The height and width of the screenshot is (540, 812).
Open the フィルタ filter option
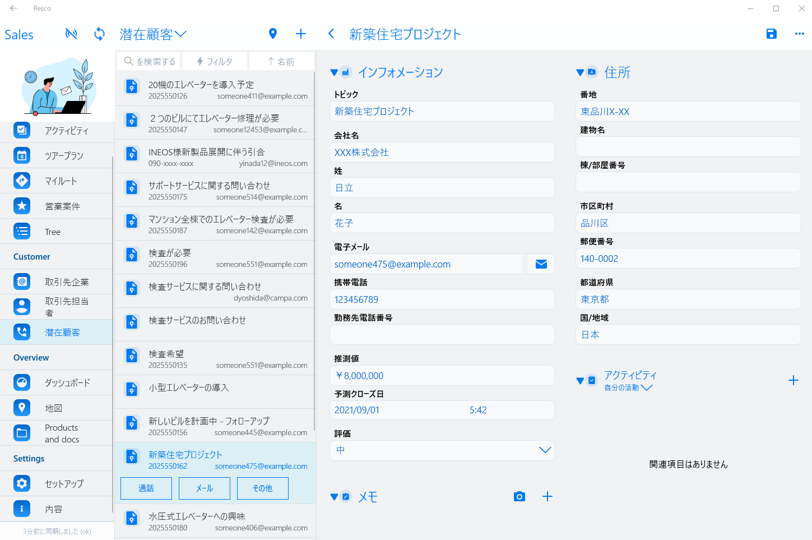coord(215,62)
